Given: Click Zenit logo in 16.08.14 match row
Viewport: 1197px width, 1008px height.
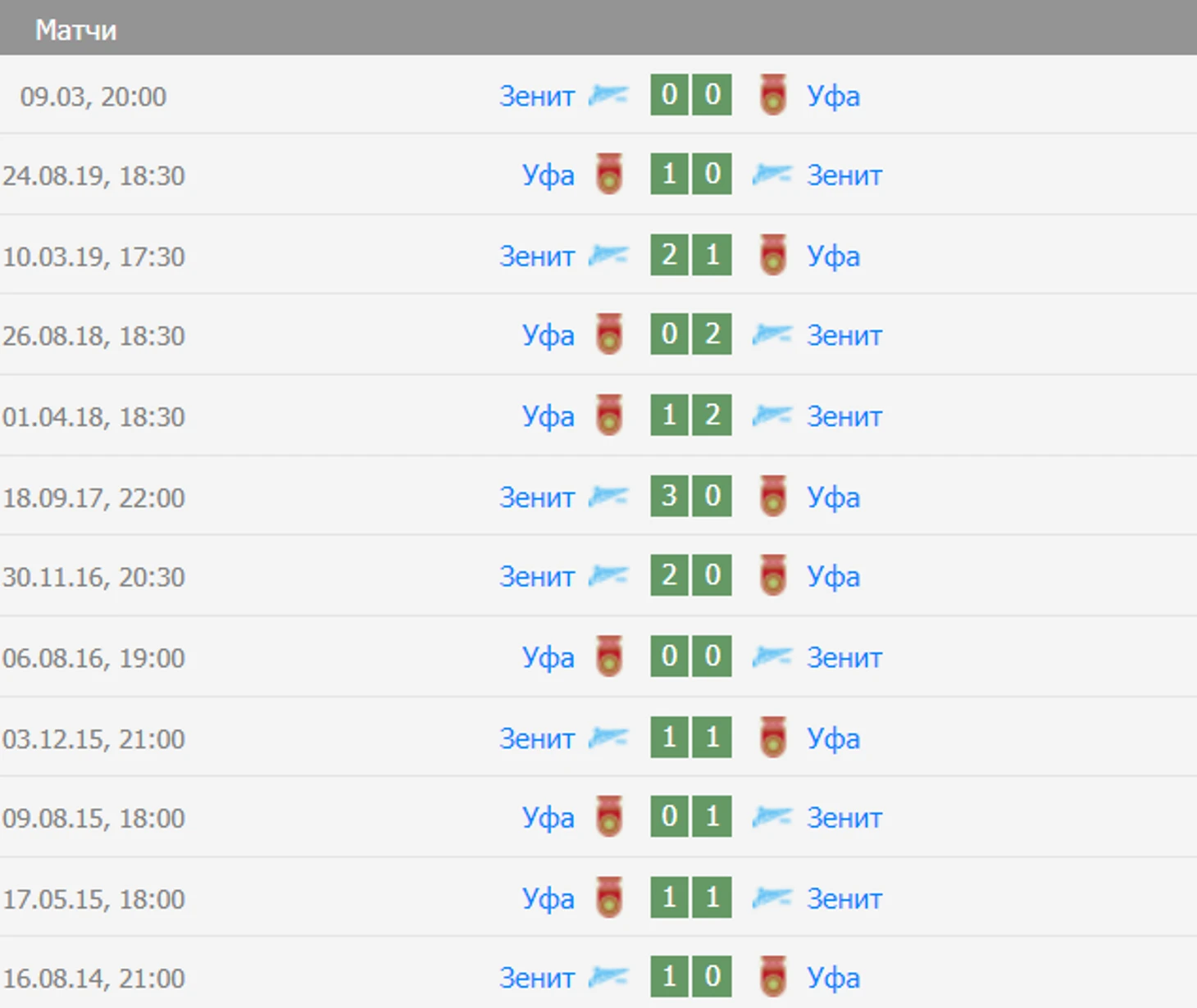Looking at the screenshot, I should (608, 978).
